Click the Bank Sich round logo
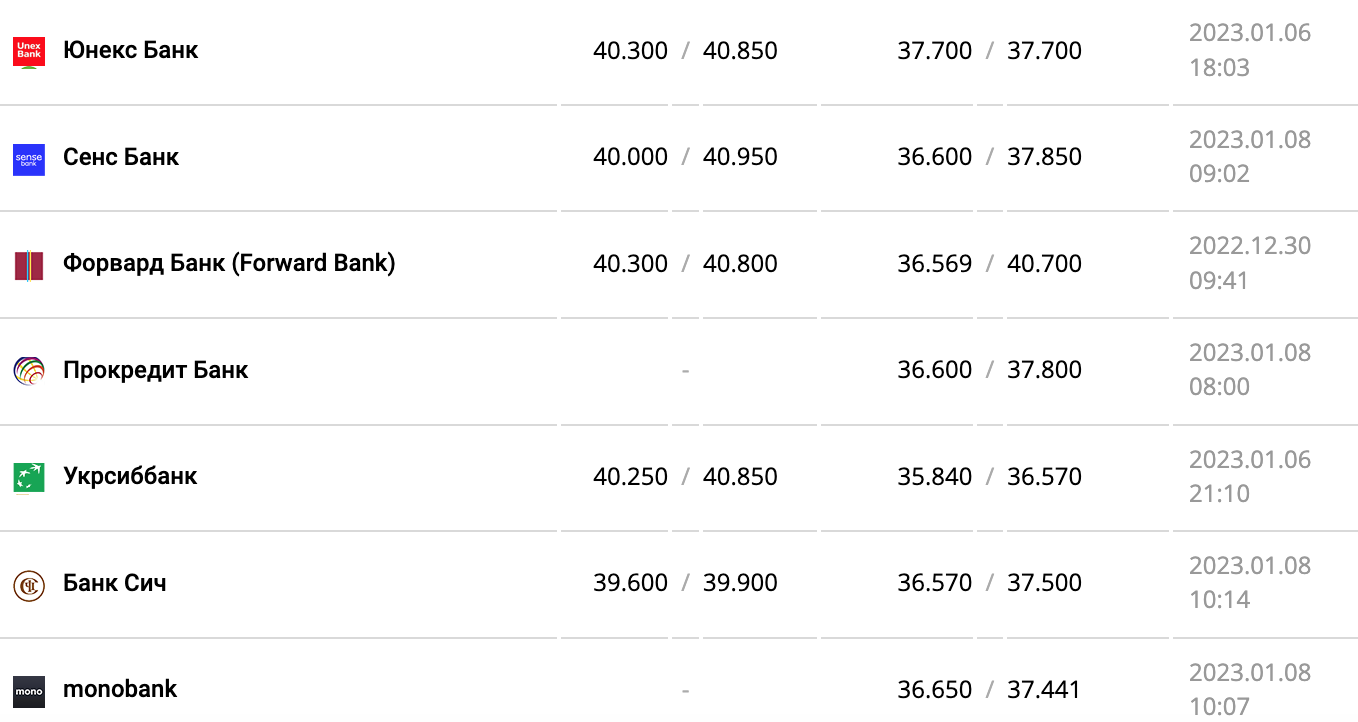This screenshot has width=1358, height=722. tap(29, 585)
